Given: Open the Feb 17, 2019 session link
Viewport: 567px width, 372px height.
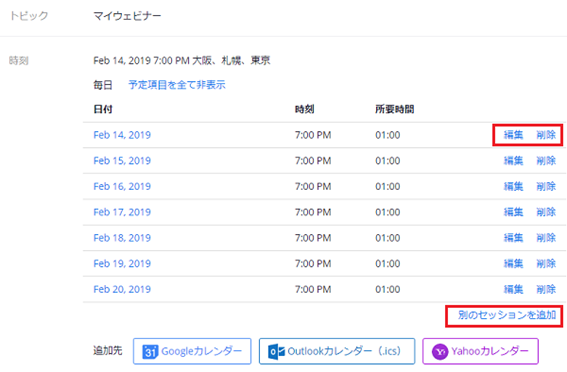Looking at the screenshot, I should (122, 212).
